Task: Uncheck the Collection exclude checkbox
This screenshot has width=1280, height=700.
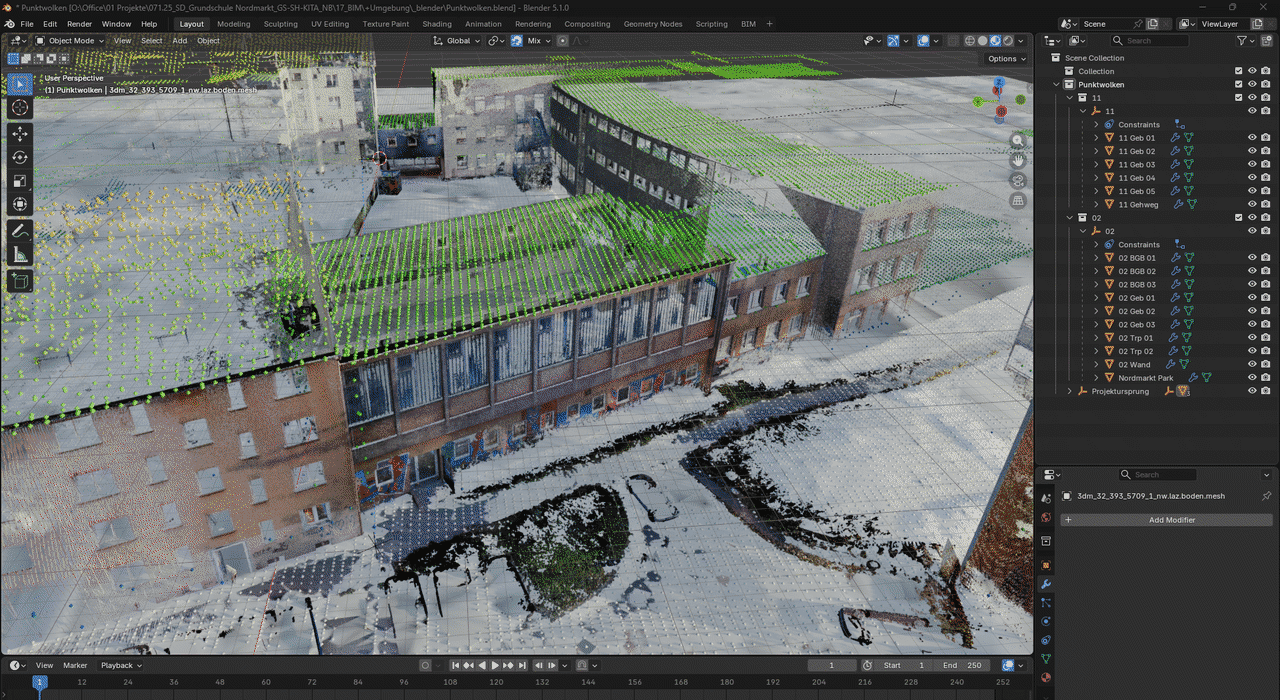Action: coord(1239,71)
